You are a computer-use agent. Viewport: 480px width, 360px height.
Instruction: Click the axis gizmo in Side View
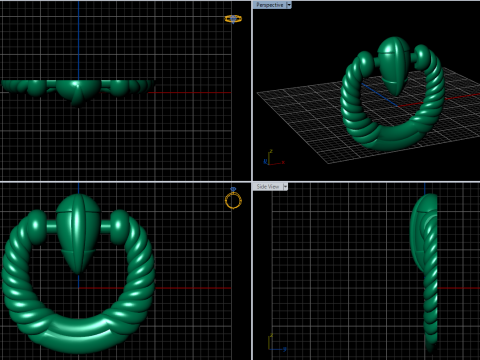pos(277,342)
